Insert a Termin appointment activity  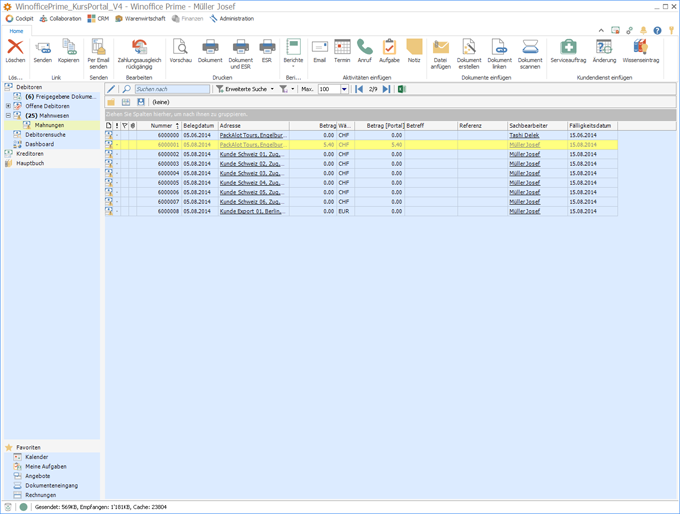pyautogui.click(x=342, y=47)
